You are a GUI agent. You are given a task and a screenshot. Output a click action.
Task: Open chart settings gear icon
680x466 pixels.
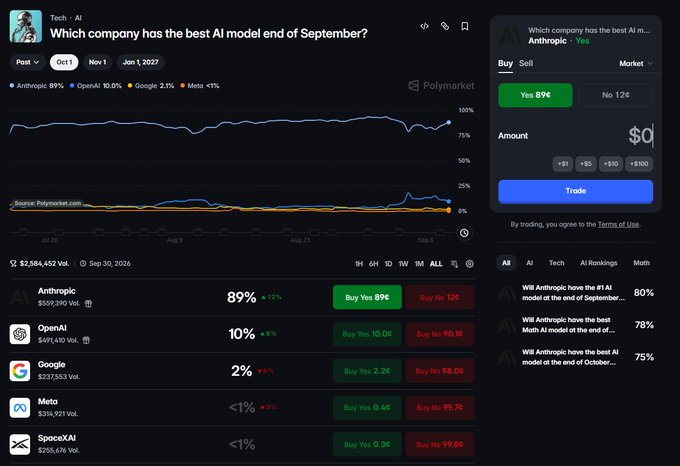(469, 264)
